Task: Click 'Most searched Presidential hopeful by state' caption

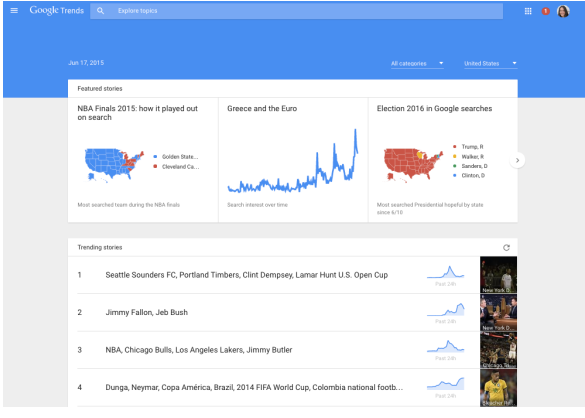Action: point(430,209)
